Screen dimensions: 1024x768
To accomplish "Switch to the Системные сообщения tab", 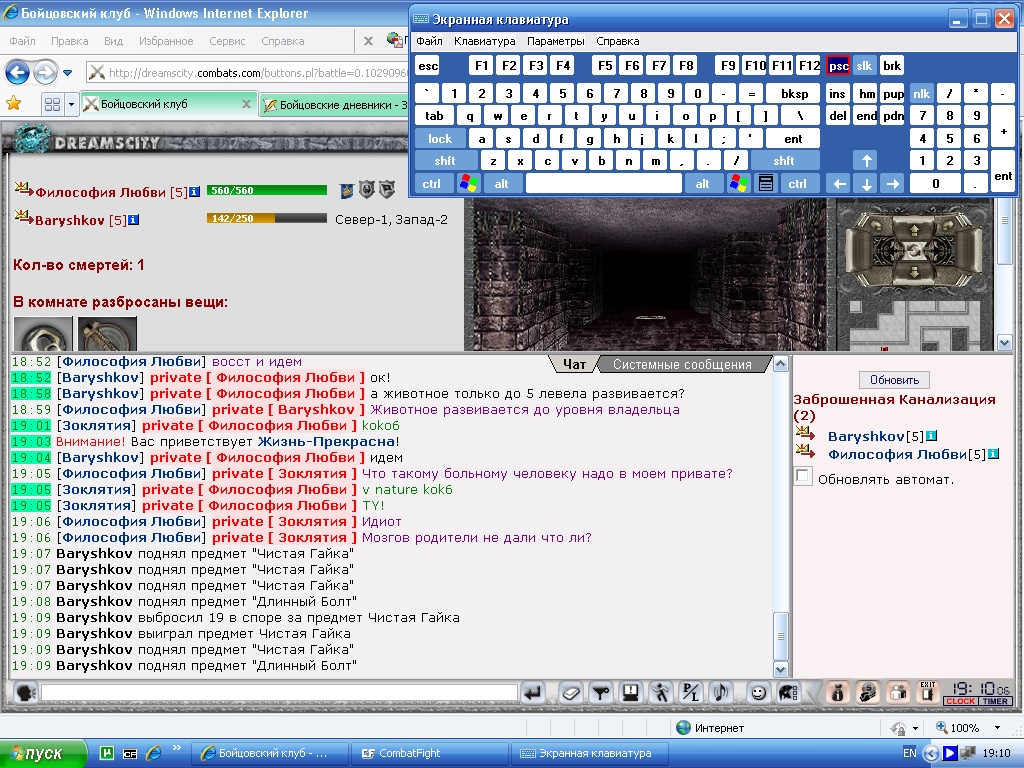I will point(682,364).
